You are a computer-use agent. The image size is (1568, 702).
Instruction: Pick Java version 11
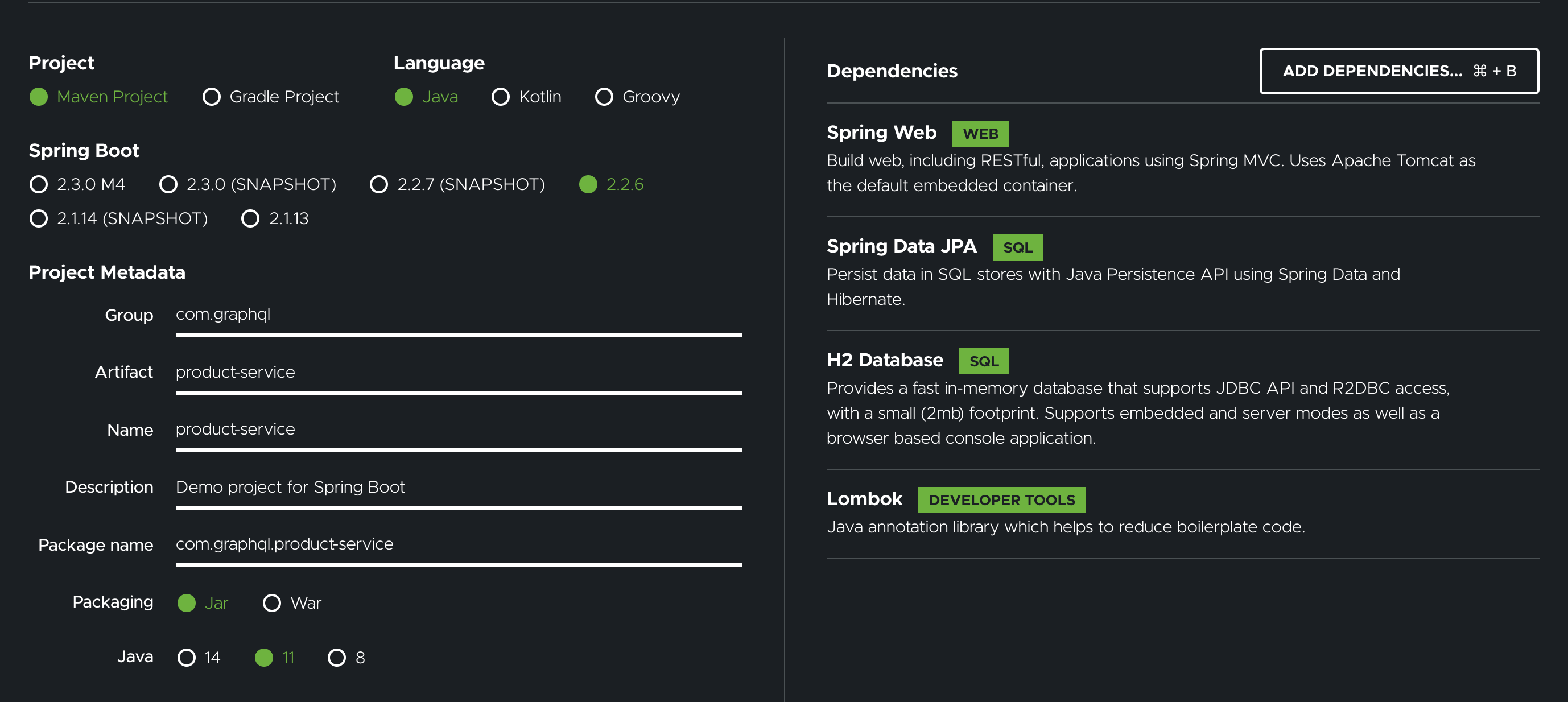click(275, 658)
